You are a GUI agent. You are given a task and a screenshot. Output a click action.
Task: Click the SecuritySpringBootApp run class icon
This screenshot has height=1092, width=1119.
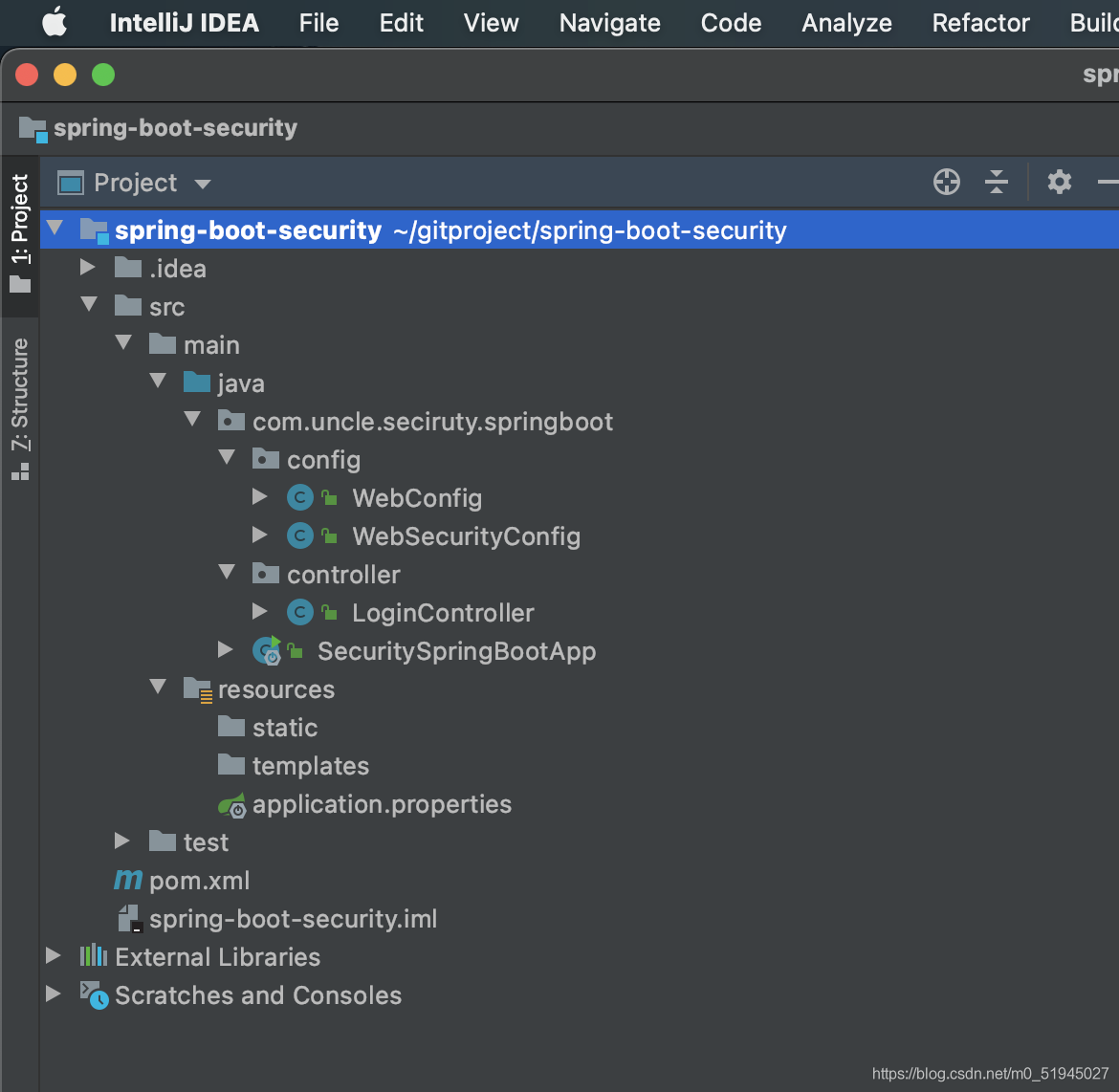click(x=267, y=651)
